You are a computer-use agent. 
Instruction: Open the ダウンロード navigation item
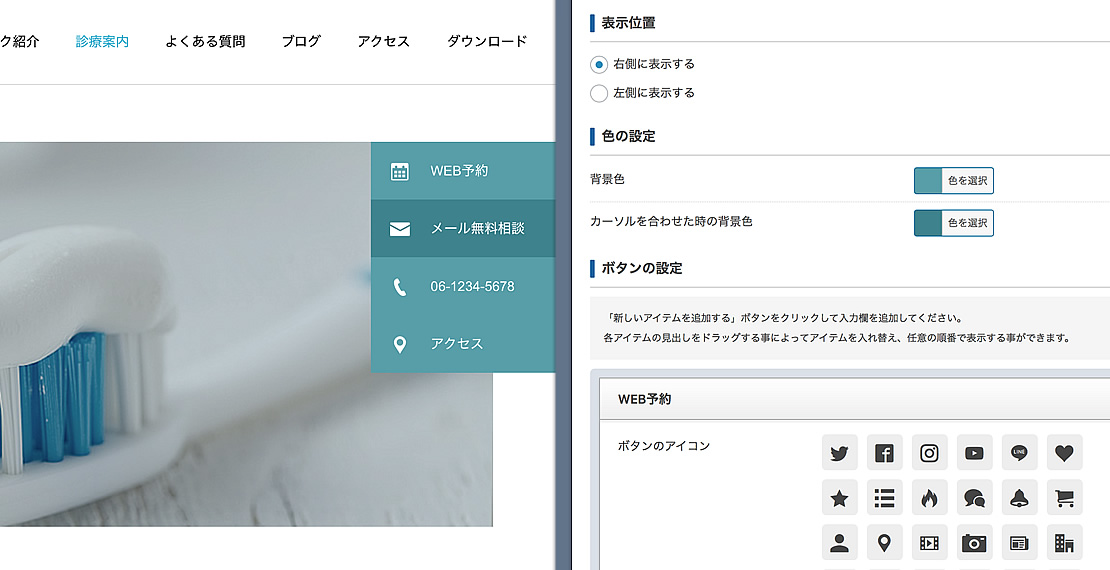487,41
